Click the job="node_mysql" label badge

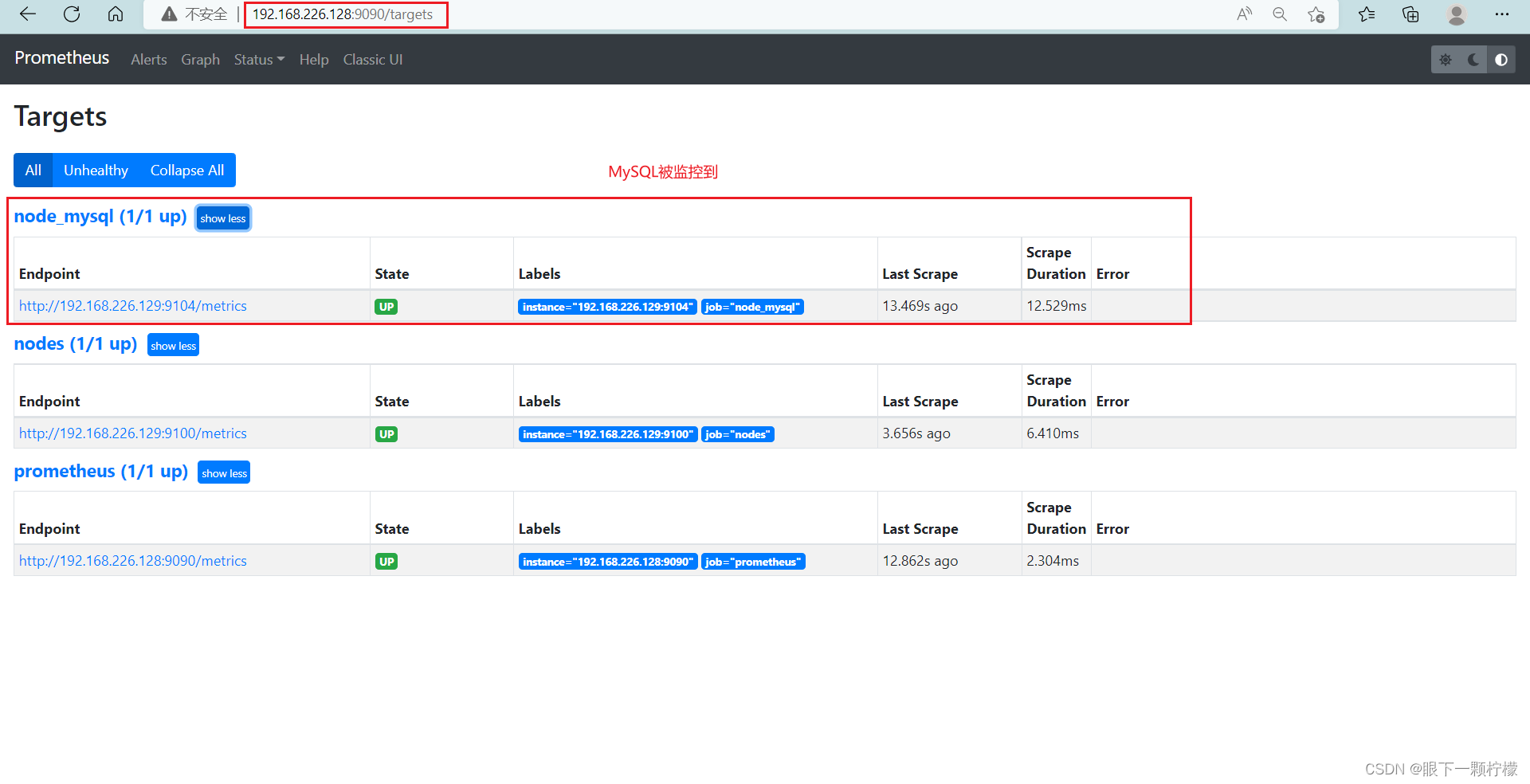pyautogui.click(x=752, y=307)
